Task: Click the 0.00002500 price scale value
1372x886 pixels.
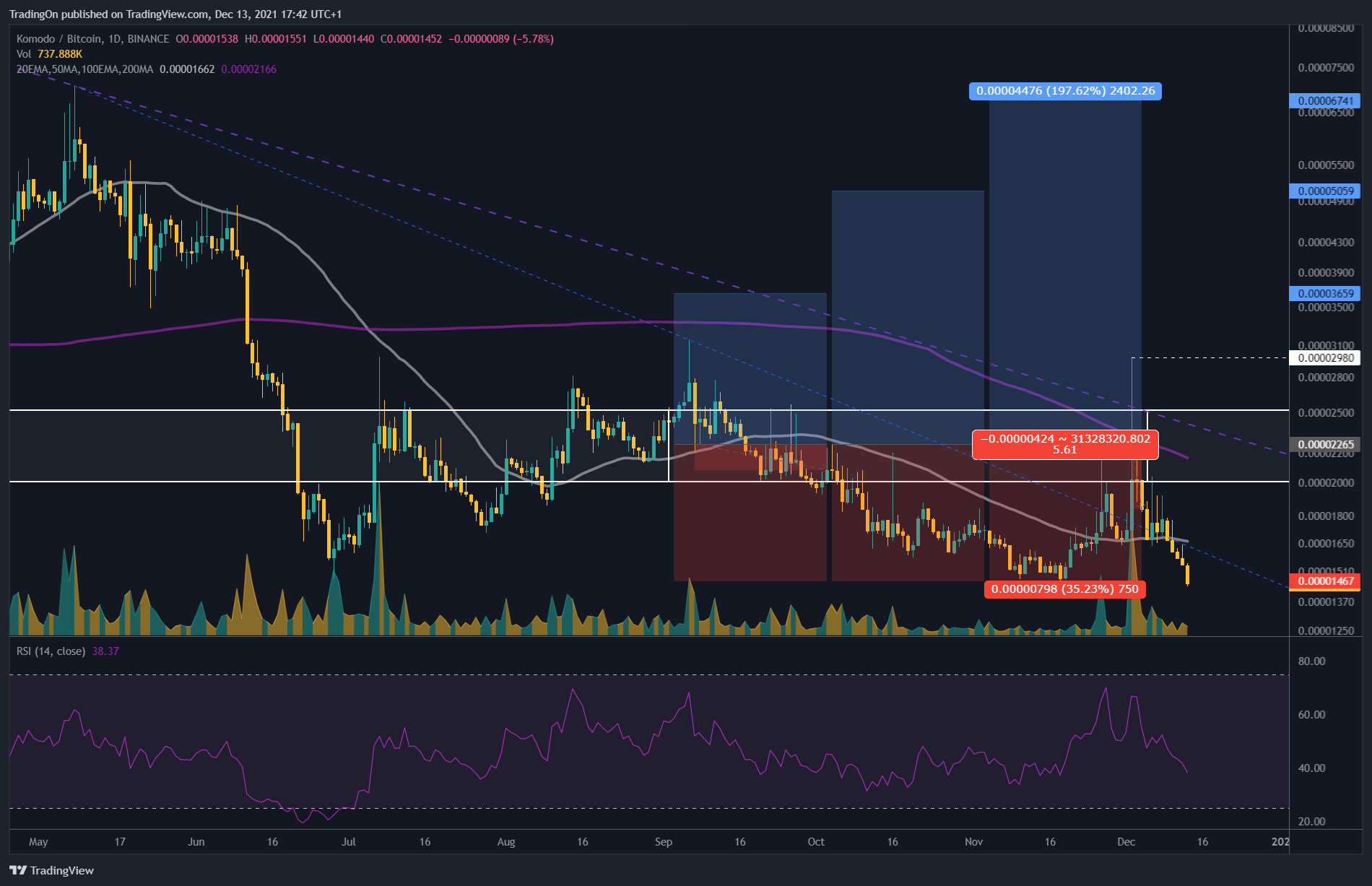Action: tap(1326, 413)
